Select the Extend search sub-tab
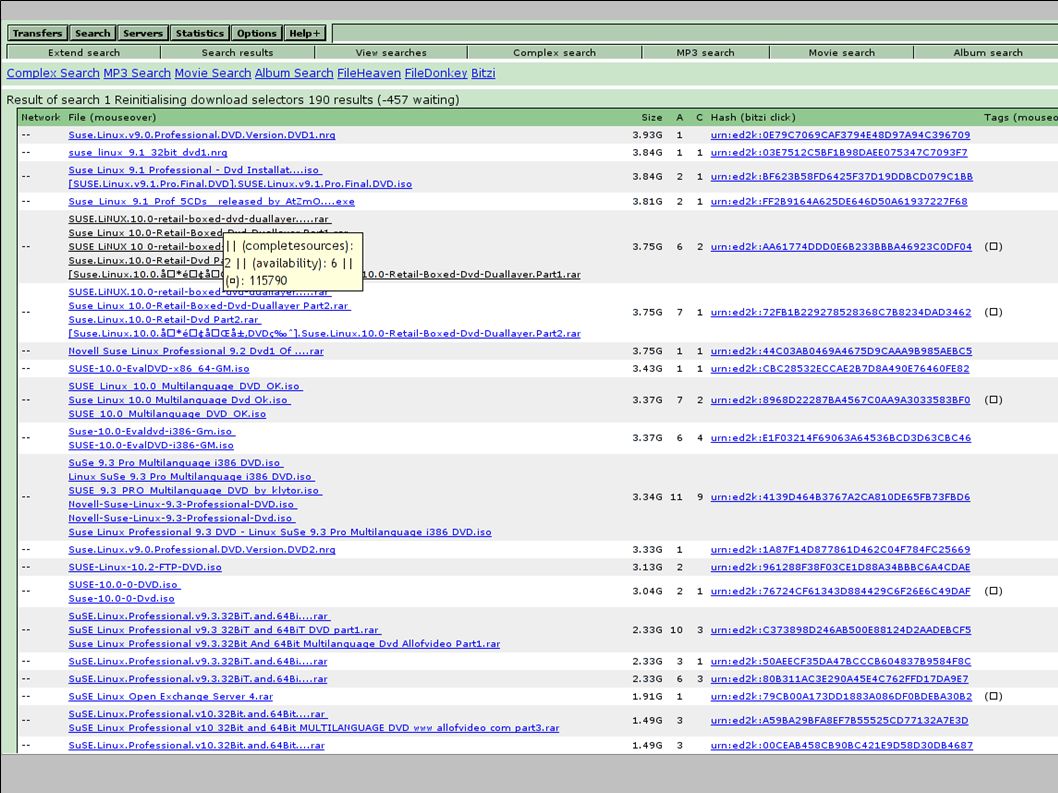 [84, 53]
